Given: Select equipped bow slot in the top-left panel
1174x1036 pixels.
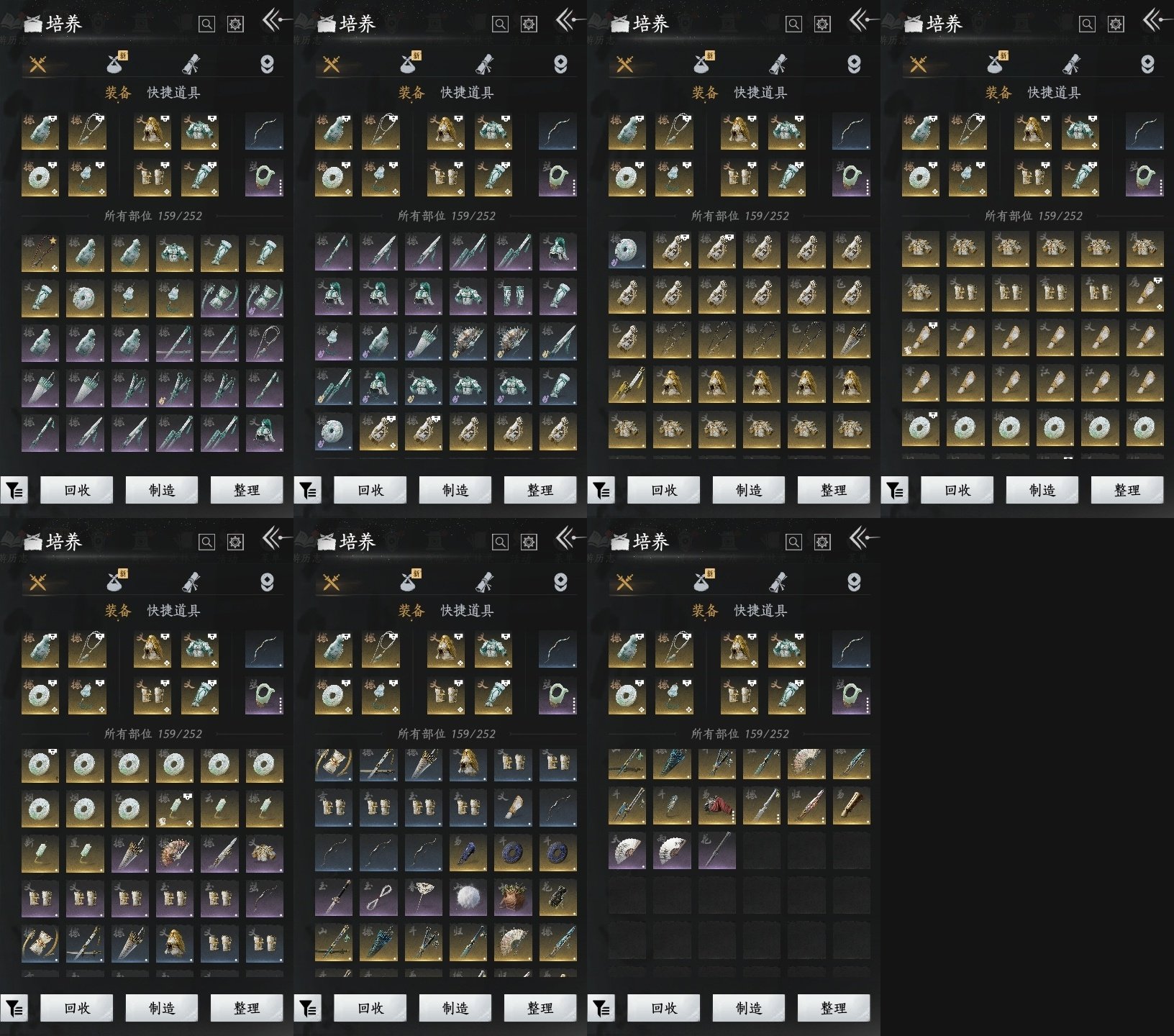Looking at the screenshot, I should click(x=264, y=132).
